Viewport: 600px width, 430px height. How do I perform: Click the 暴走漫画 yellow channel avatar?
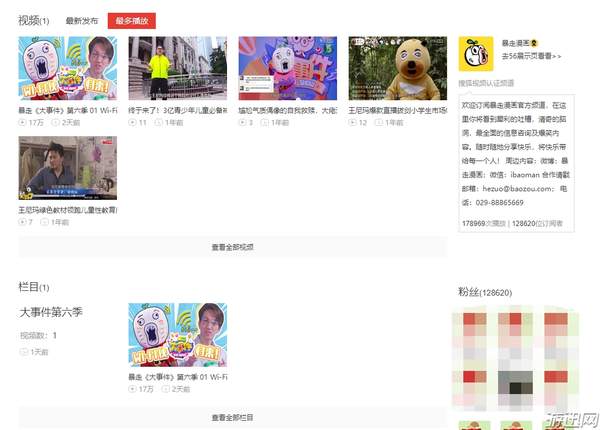pos(476,54)
